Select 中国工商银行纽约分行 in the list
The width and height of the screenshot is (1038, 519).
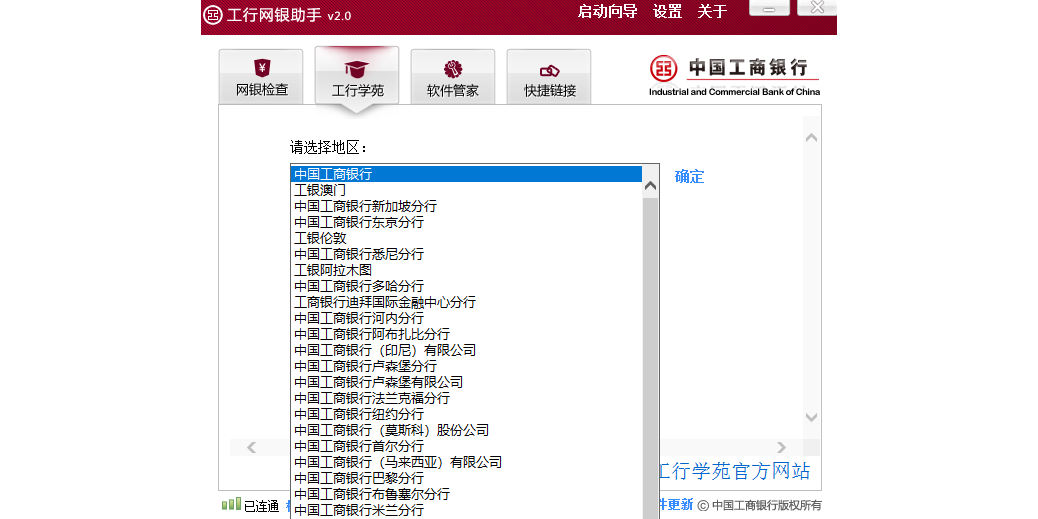pyautogui.click(x=466, y=414)
